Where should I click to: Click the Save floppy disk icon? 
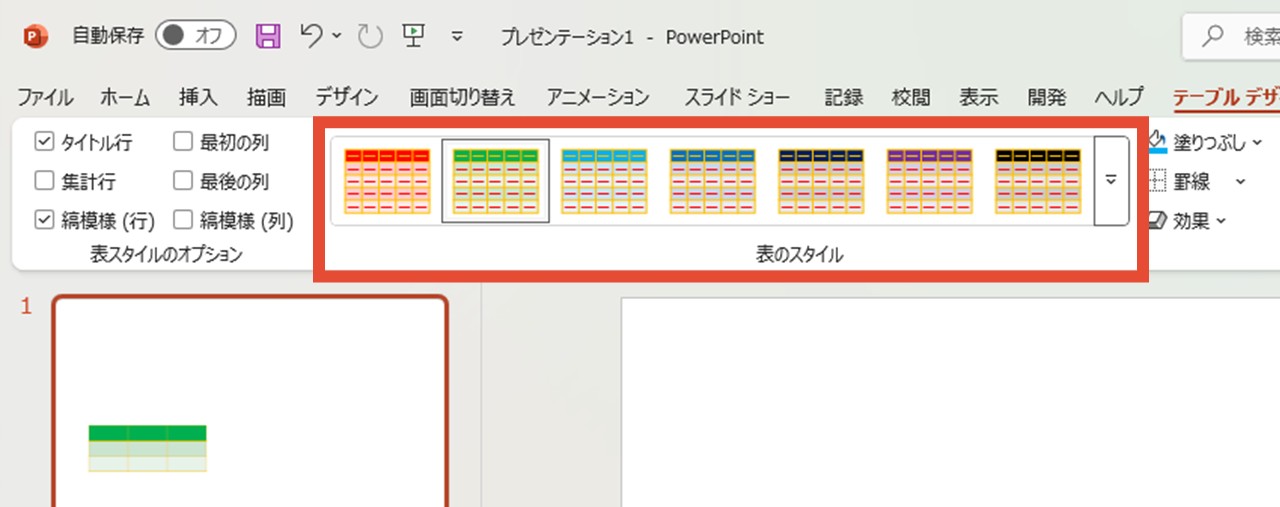pos(268,37)
